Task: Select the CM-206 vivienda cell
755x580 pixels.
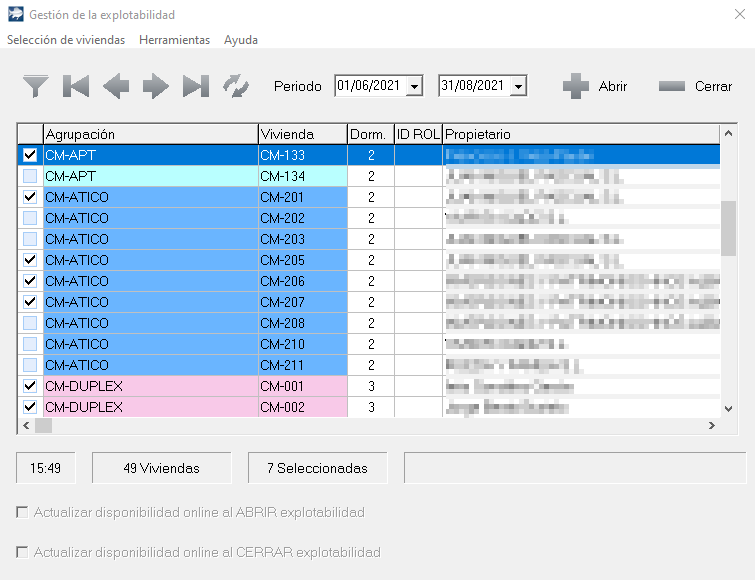Action: tap(303, 281)
